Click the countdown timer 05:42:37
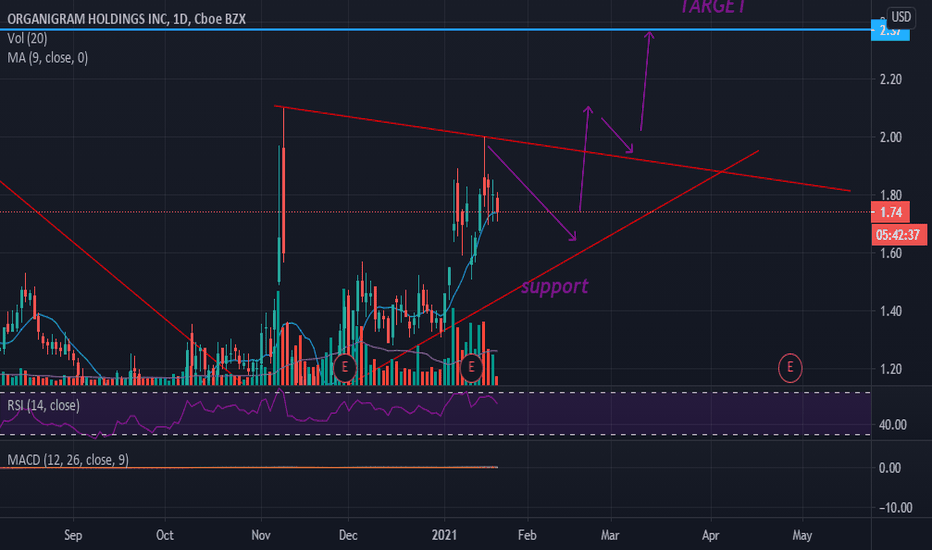The height and width of the screenshot is (550, 932). click(898, 235)
